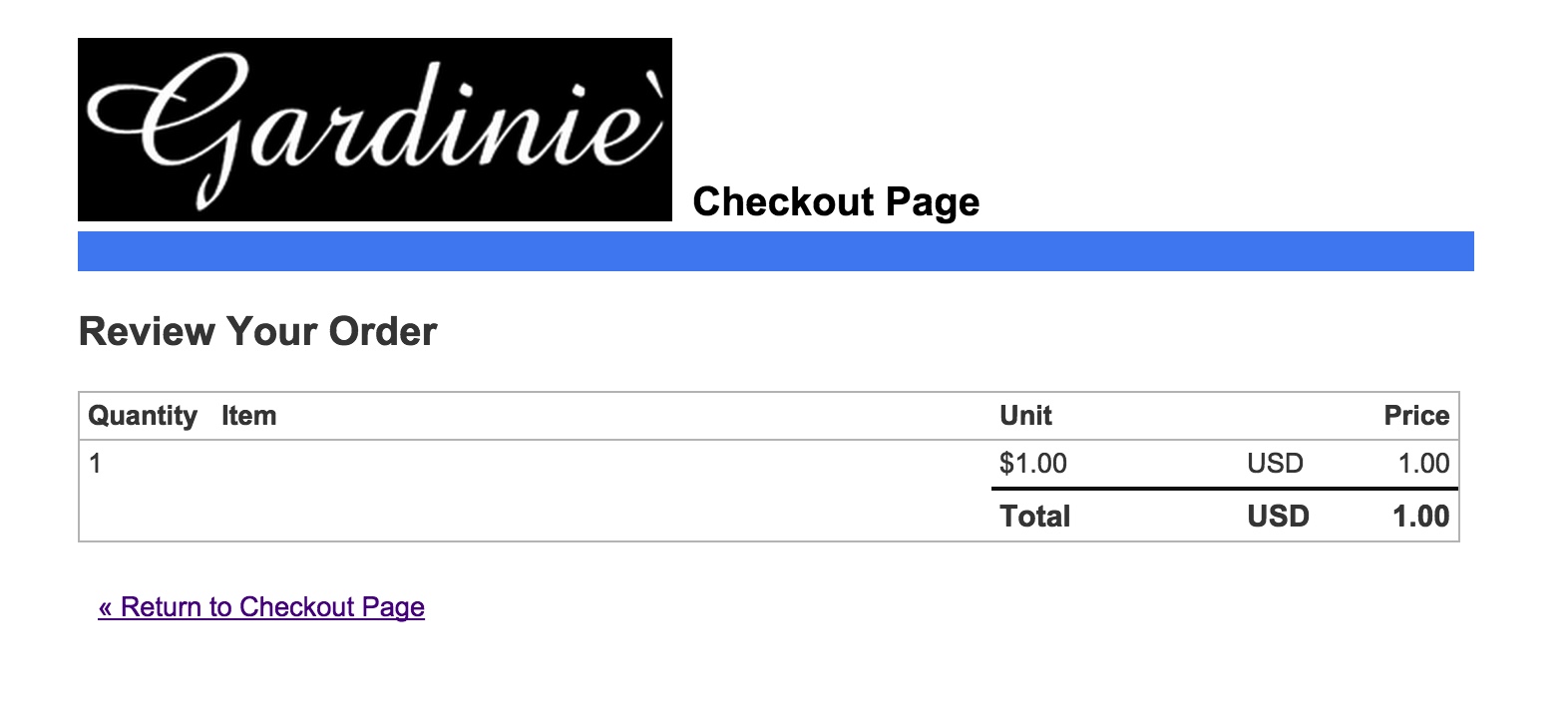Viewport: 1568px width, 708px height.
Task: Click the USD label in item row
Action: tap(1275, 464)
